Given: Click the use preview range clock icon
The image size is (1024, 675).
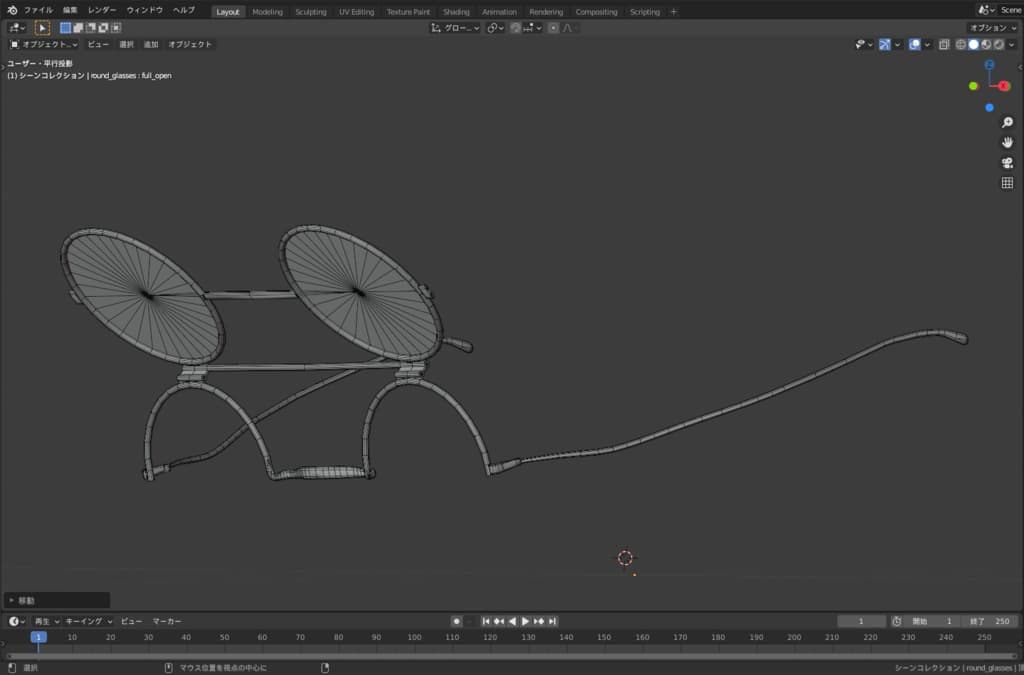Looking at the screenshot, I should pyautogui.click(x=897, y=621).
